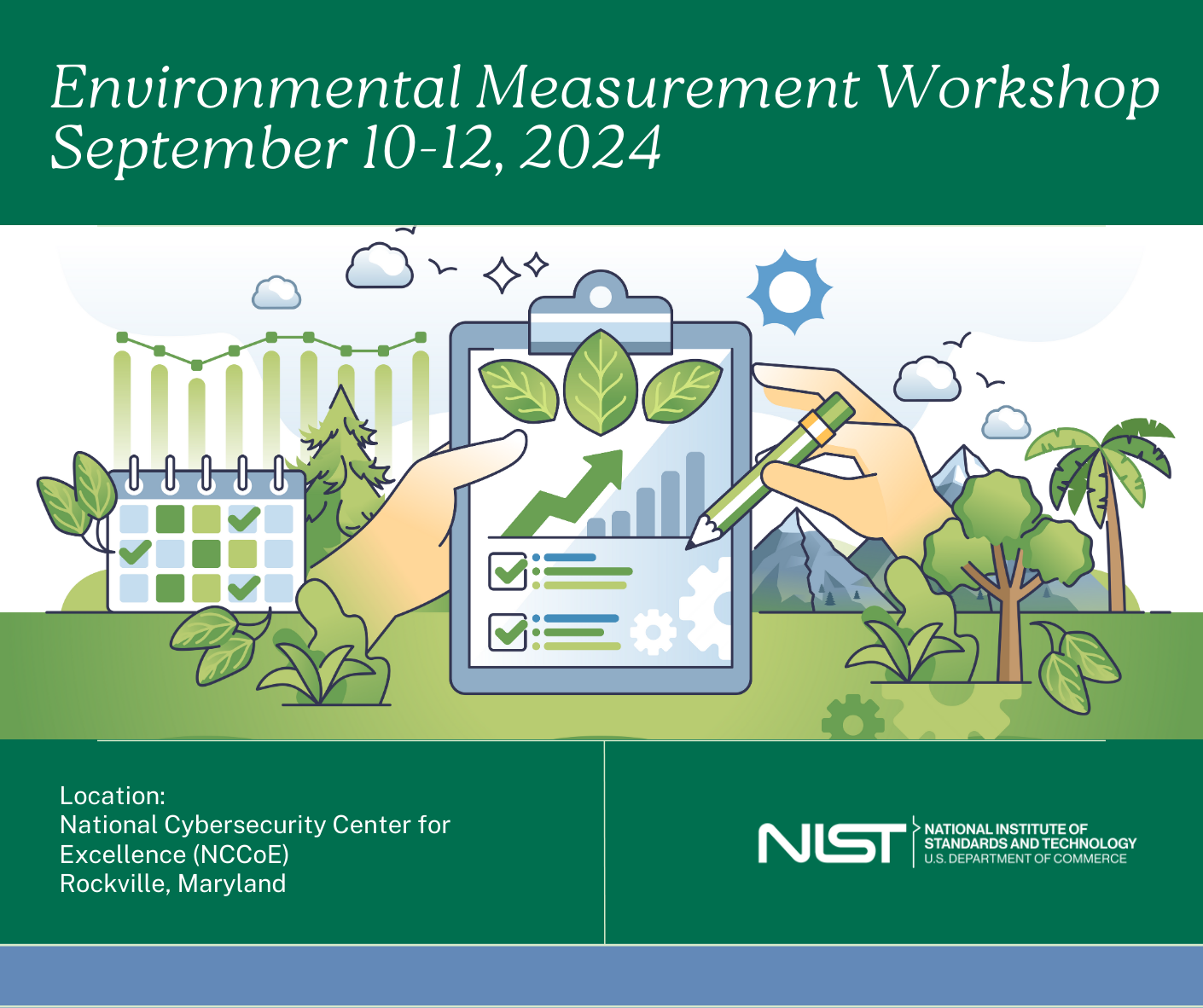The image size is (1203, 1008).
Task: Select the calendar icon on the left
Action: (205, 537)
